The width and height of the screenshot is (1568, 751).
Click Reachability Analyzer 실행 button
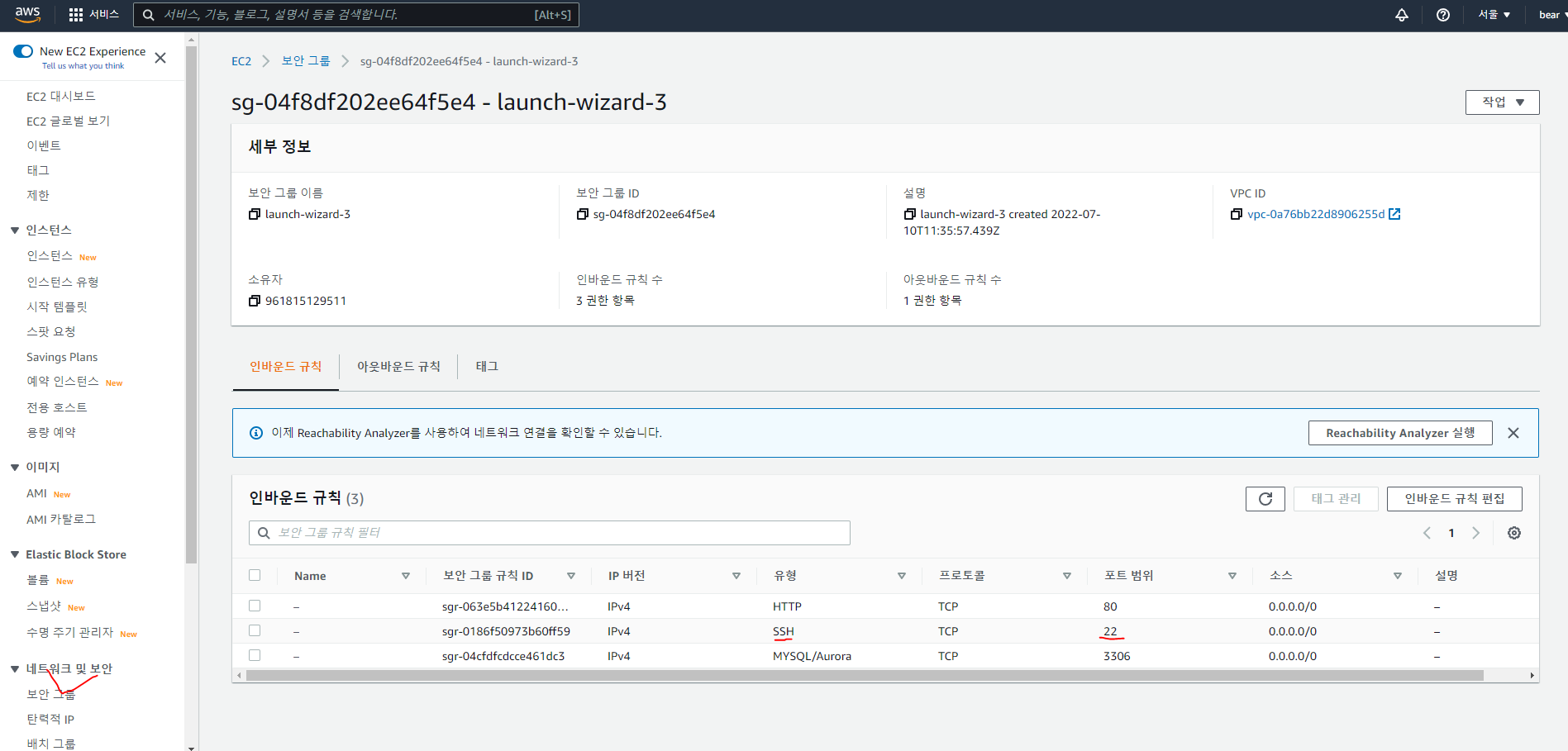click(1400, 433)
